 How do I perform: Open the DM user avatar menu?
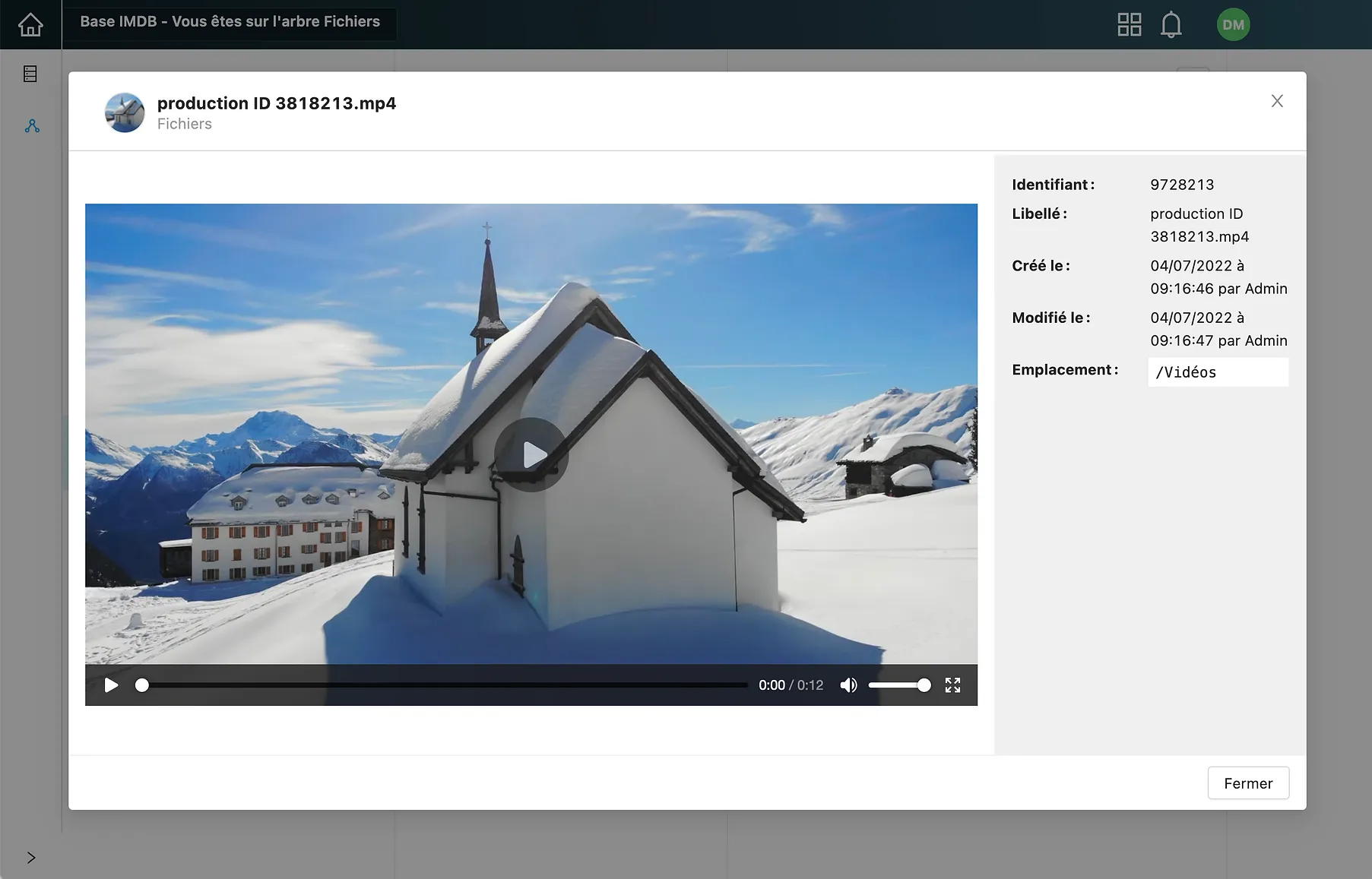(x=1233, y=24)
